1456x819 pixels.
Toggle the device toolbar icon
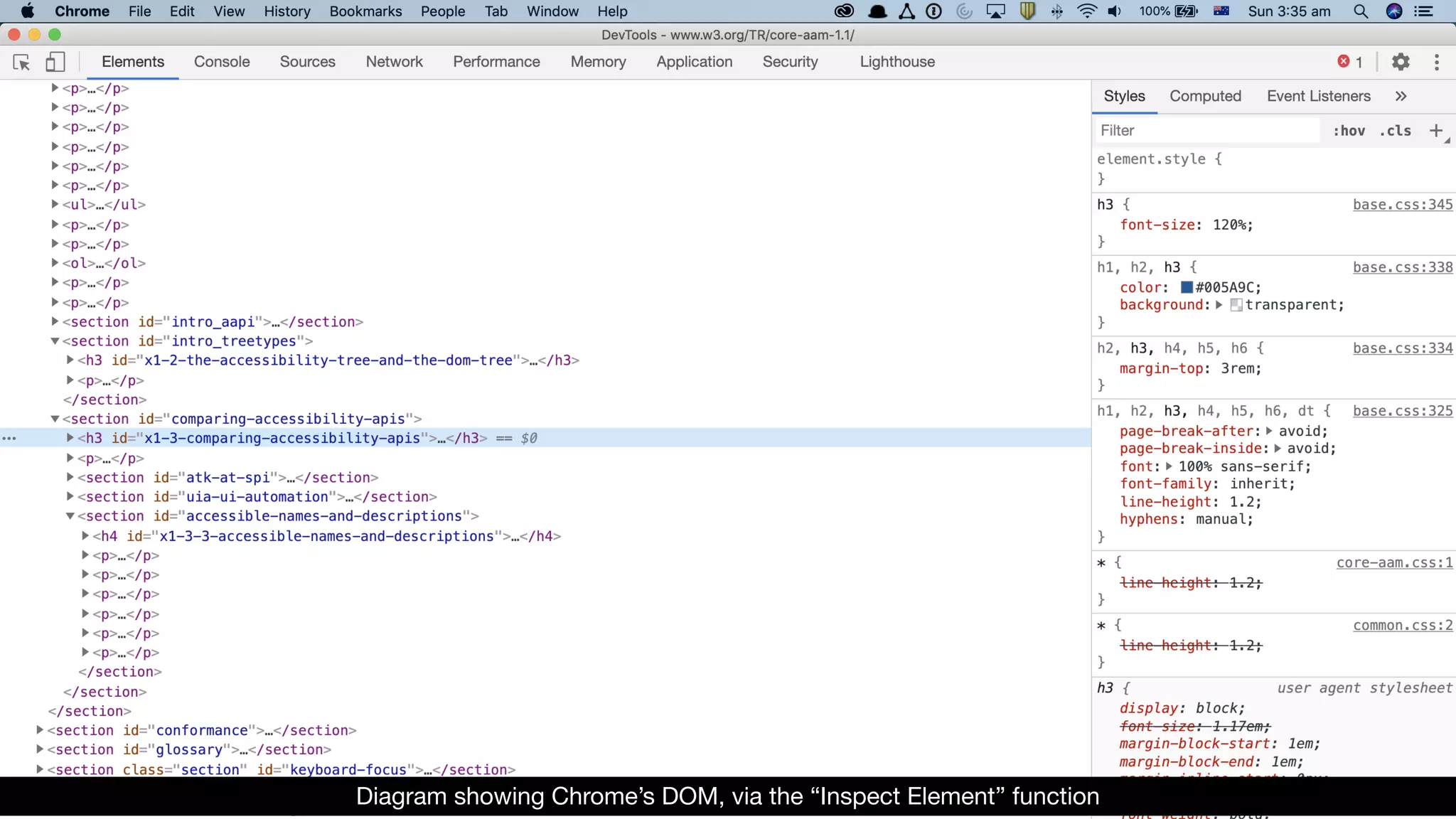pos(55,62)
